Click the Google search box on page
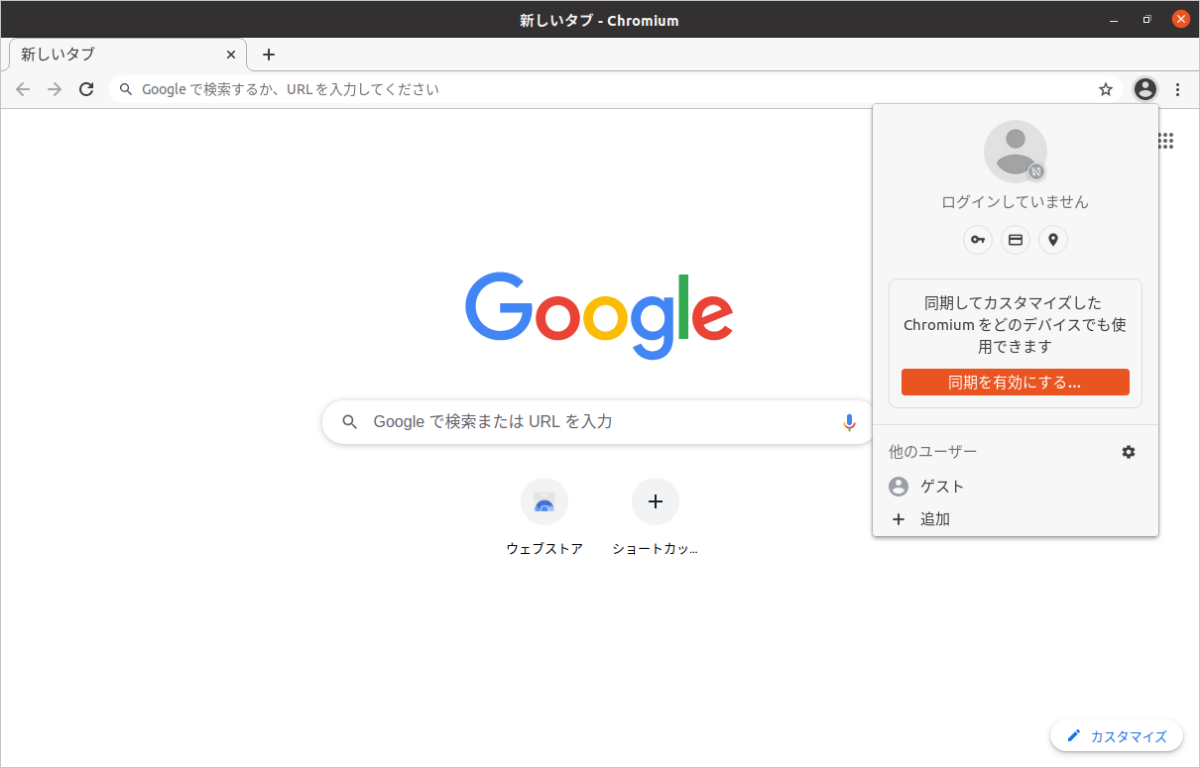1200x768 pixels. point(598,422)
